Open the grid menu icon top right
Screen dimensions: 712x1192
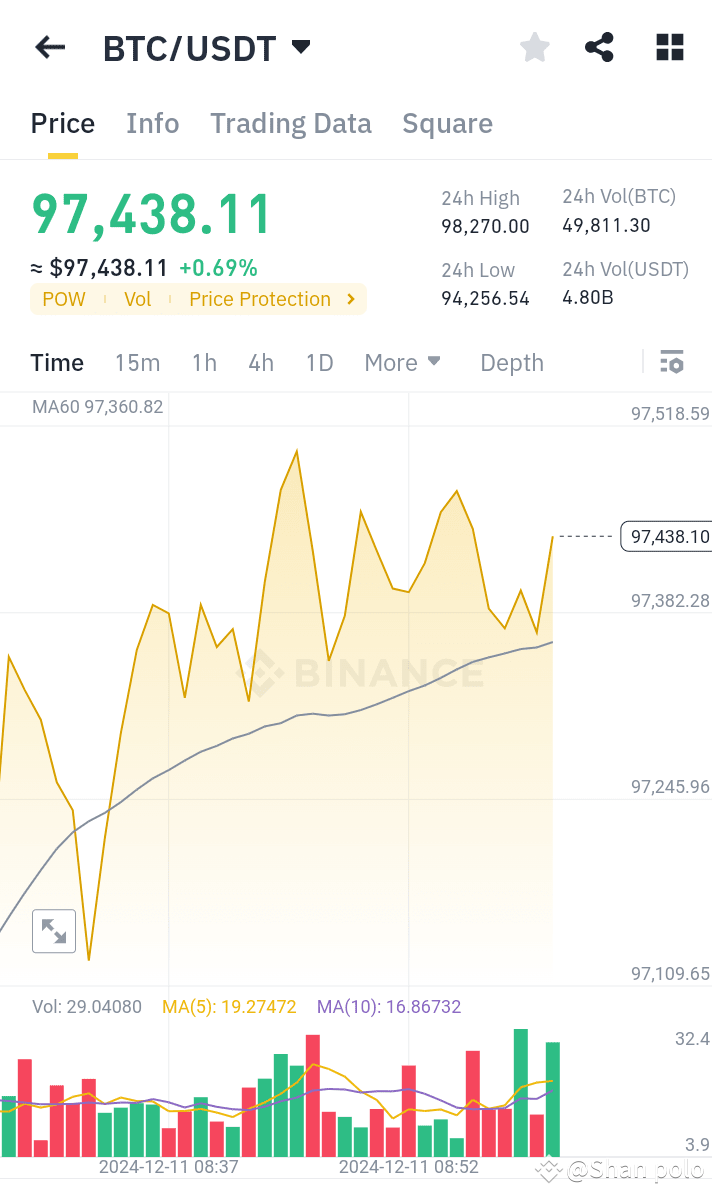point(668,47)
